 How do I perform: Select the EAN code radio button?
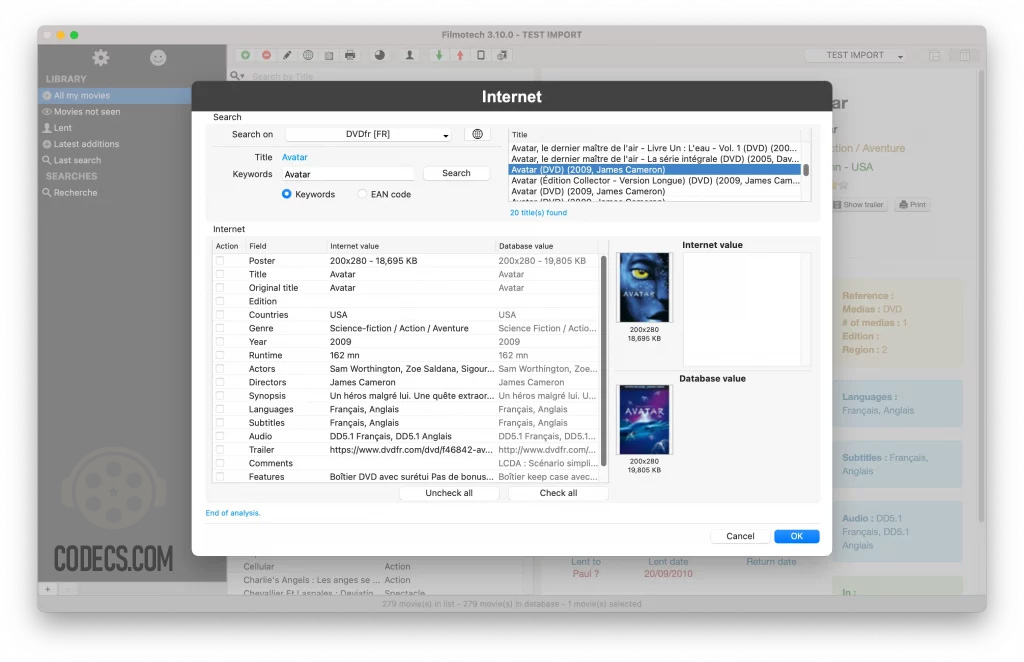[362, 194]
